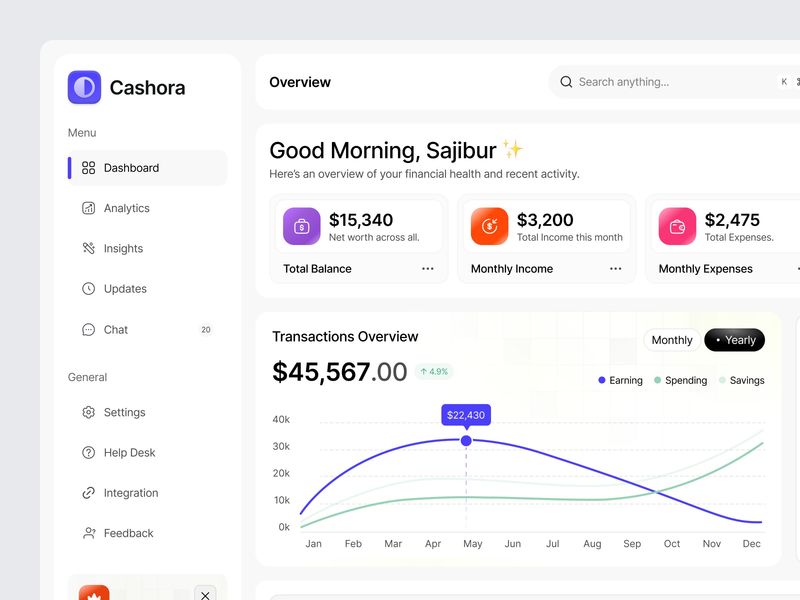
Task: Click the Analytics chart icon
Action: (x=88, y=208)
